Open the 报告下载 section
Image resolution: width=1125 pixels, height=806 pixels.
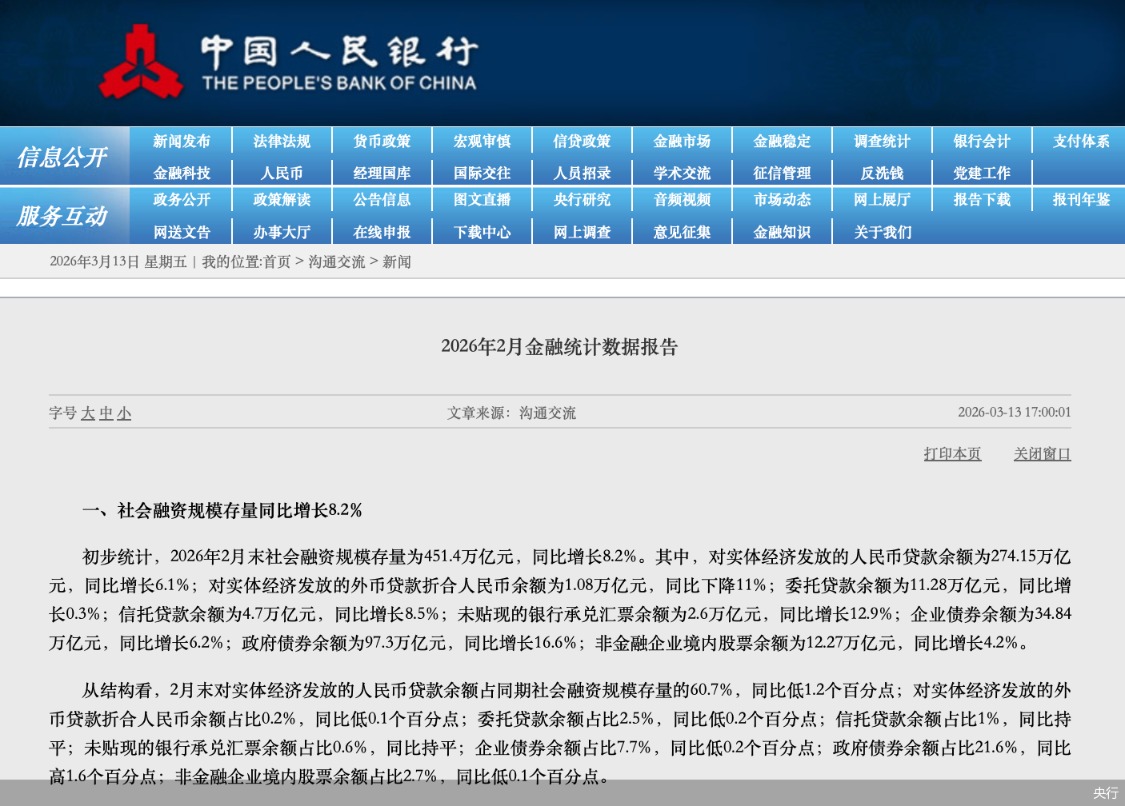tap(982, 200)
